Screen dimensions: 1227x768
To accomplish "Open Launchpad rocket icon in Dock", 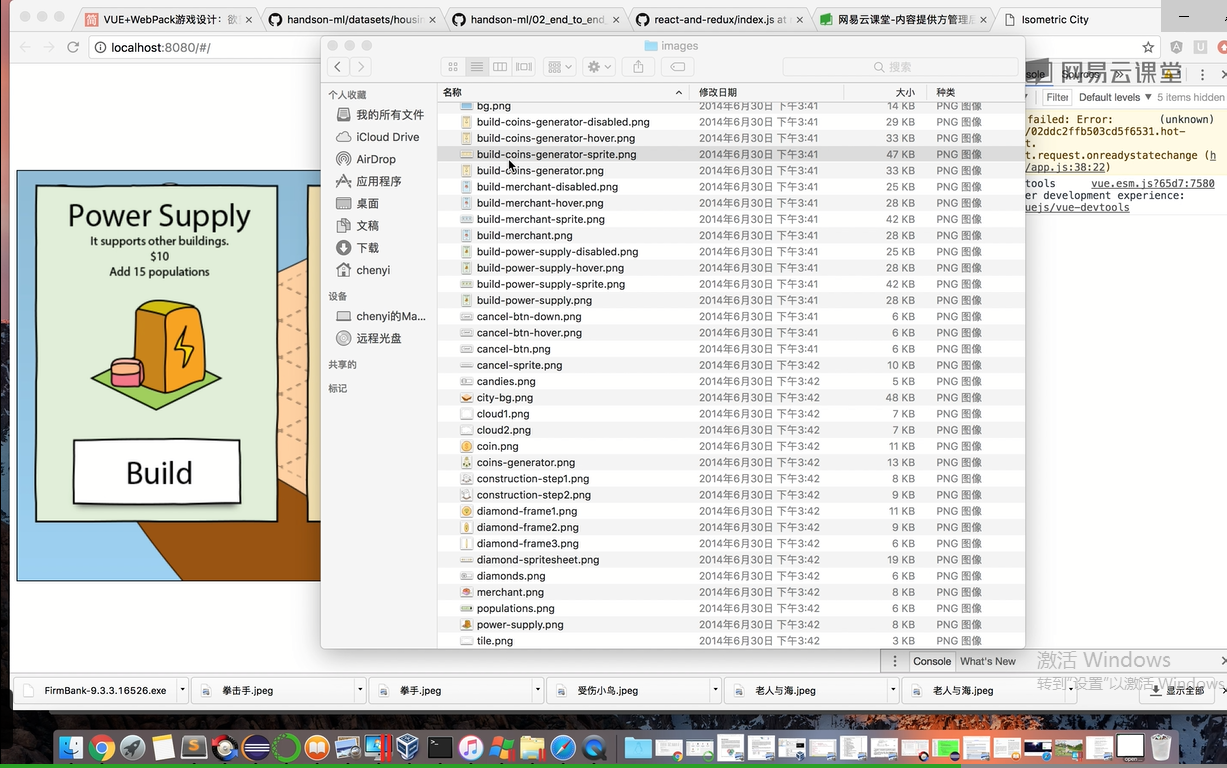I will tap(132, 747).
